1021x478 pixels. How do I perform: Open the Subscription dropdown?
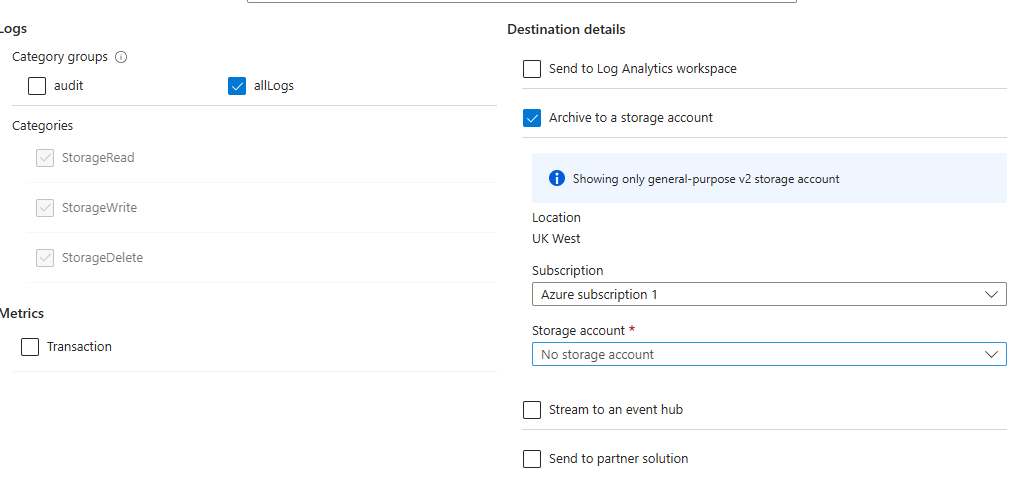[769, 294]
